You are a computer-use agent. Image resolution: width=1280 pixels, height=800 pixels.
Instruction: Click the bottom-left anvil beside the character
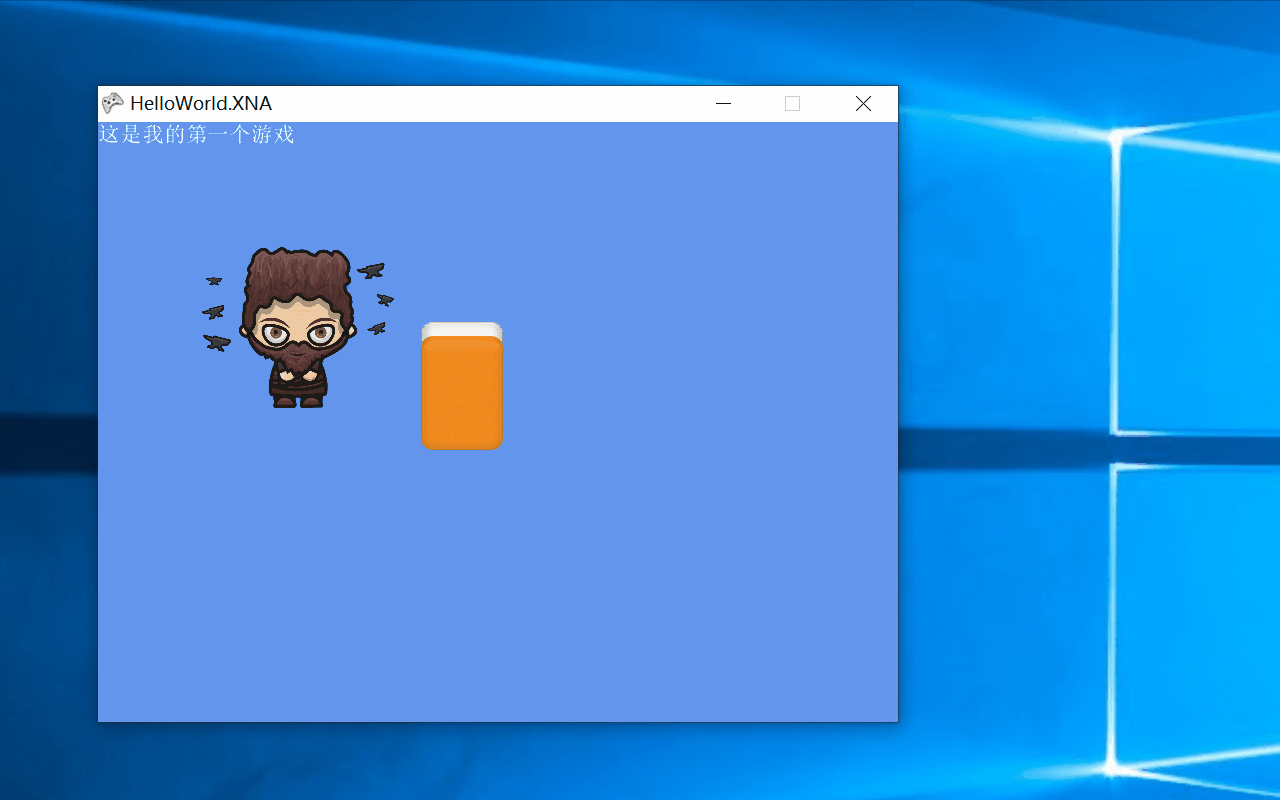216,342
